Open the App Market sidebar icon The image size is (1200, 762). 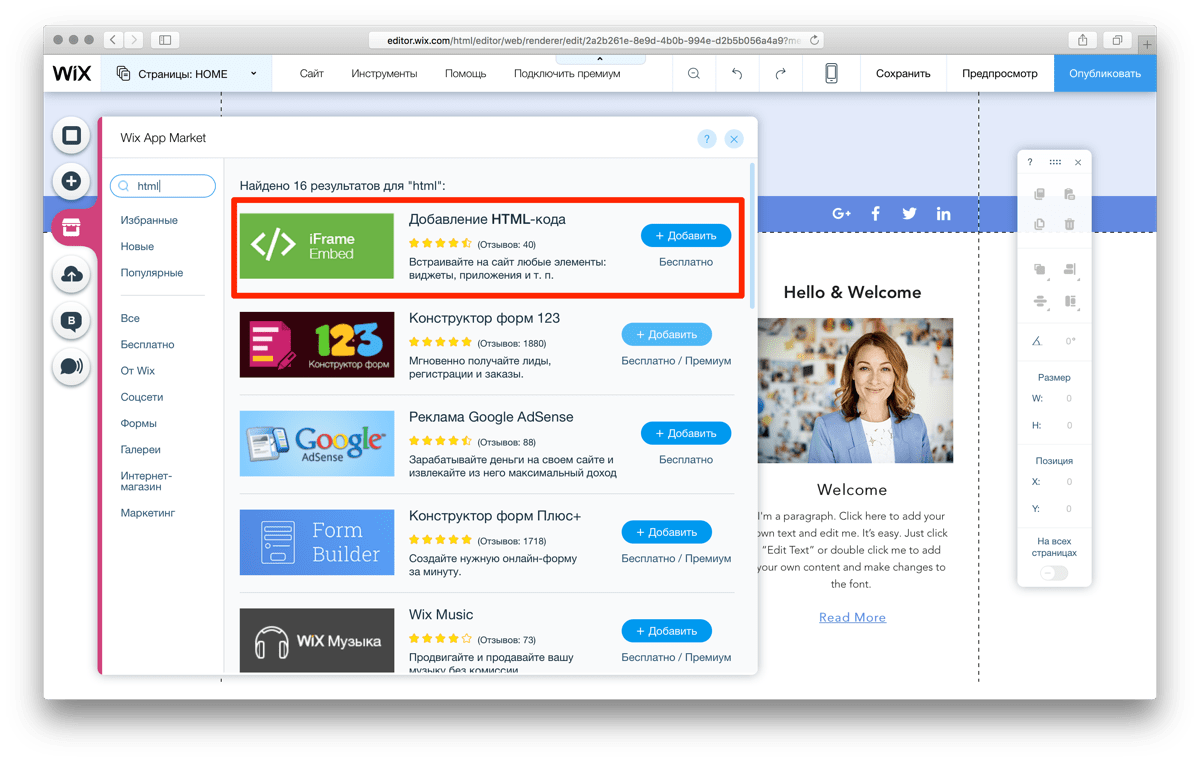coord(71,228)
